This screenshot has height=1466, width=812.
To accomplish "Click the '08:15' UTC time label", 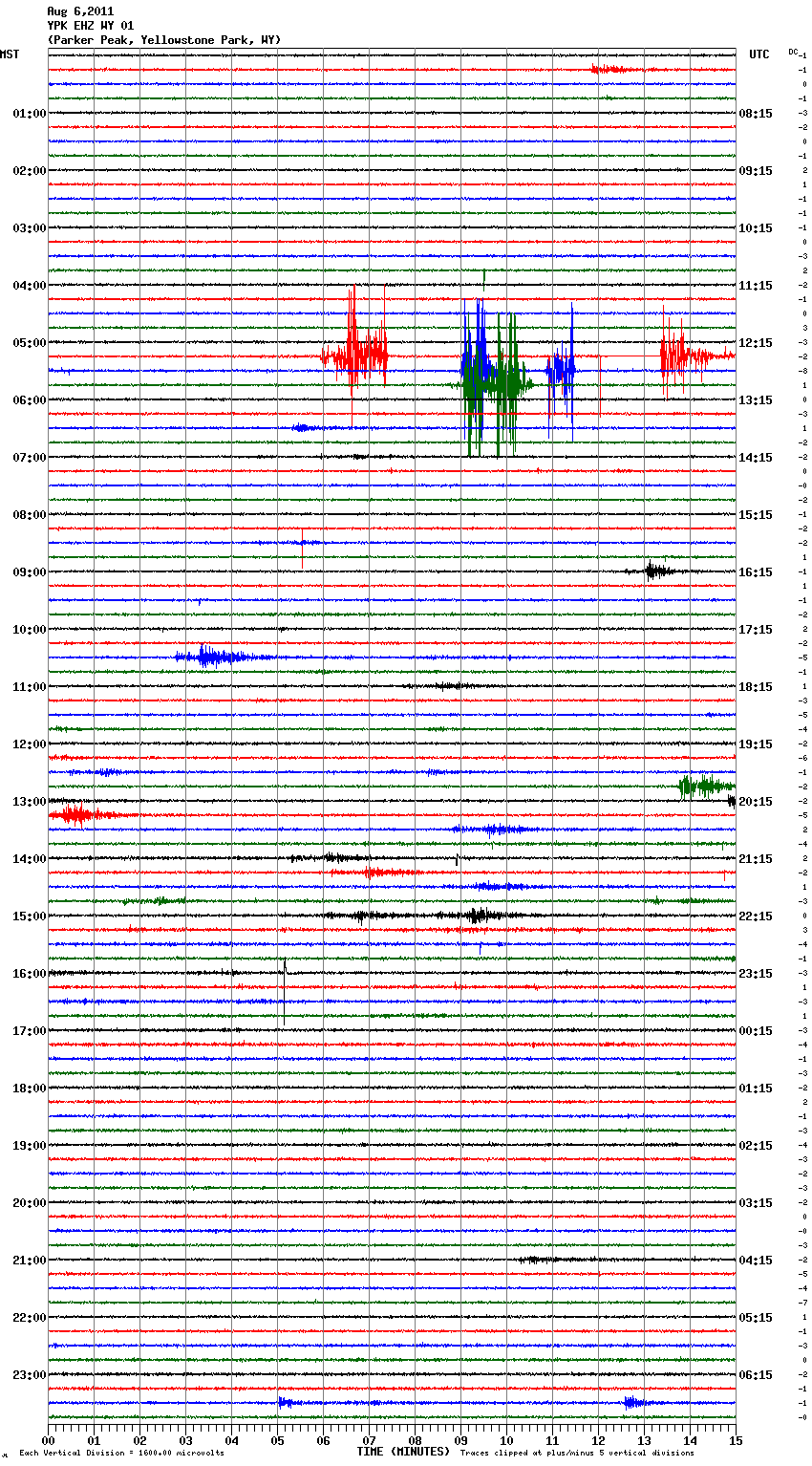I will tap(756, 114).
